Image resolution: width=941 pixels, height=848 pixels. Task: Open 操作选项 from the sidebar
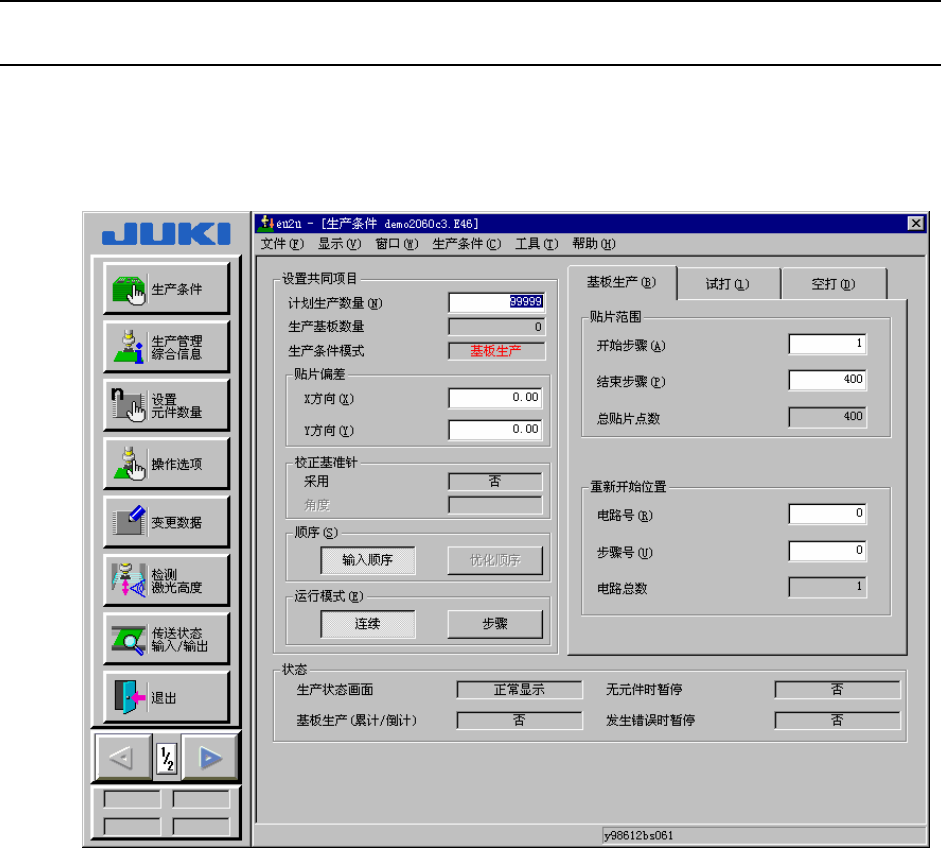point(166,464)
